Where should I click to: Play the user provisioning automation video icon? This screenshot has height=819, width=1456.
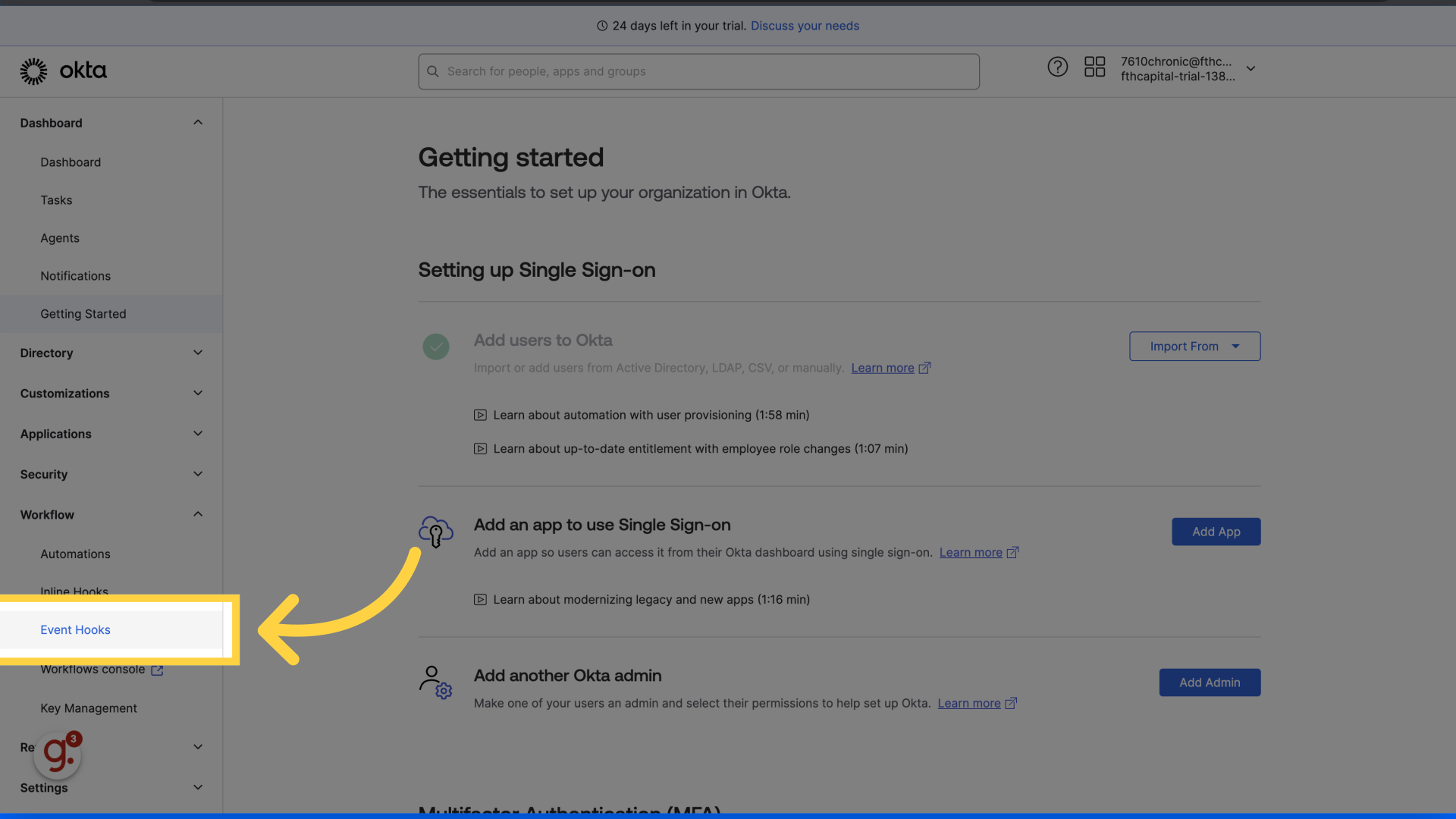point(480,416)
